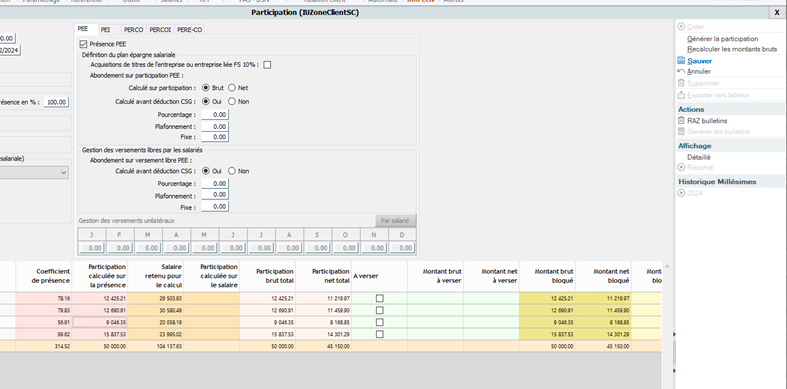
Task: Click Montant brut bloqué column header
Action: click(548, 276)
